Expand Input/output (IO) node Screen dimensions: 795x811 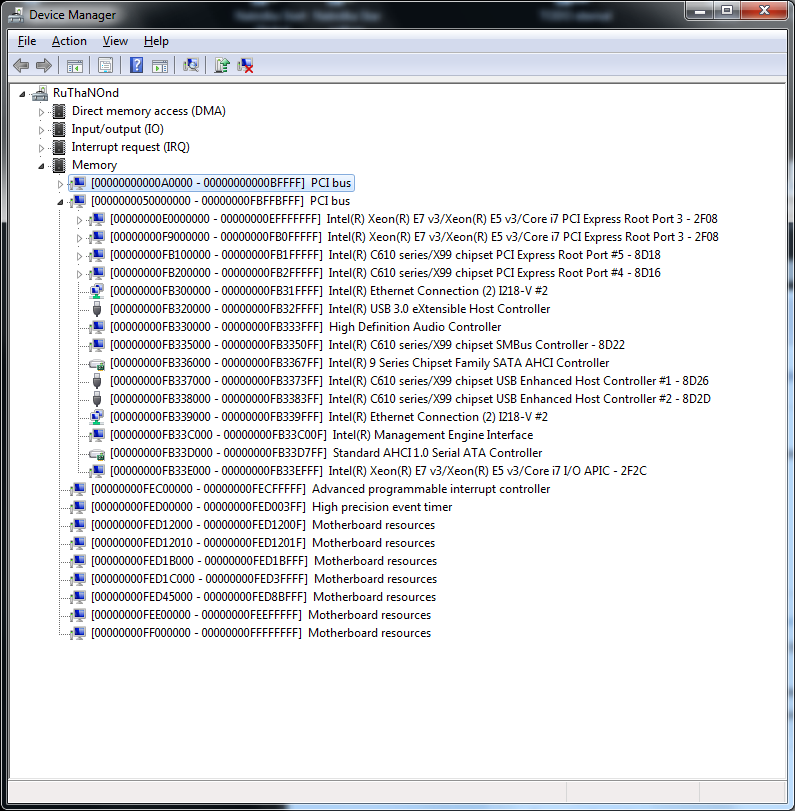coord(41,130)
